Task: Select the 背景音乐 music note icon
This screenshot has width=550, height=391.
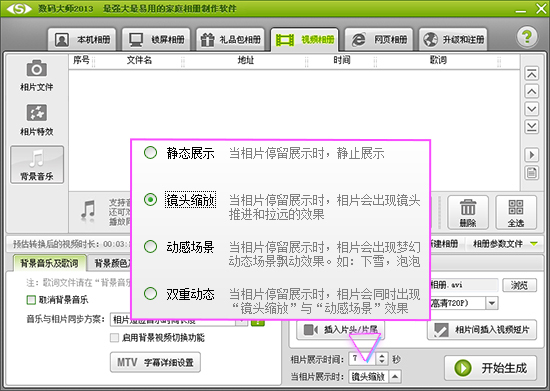Action: [37, 159]
